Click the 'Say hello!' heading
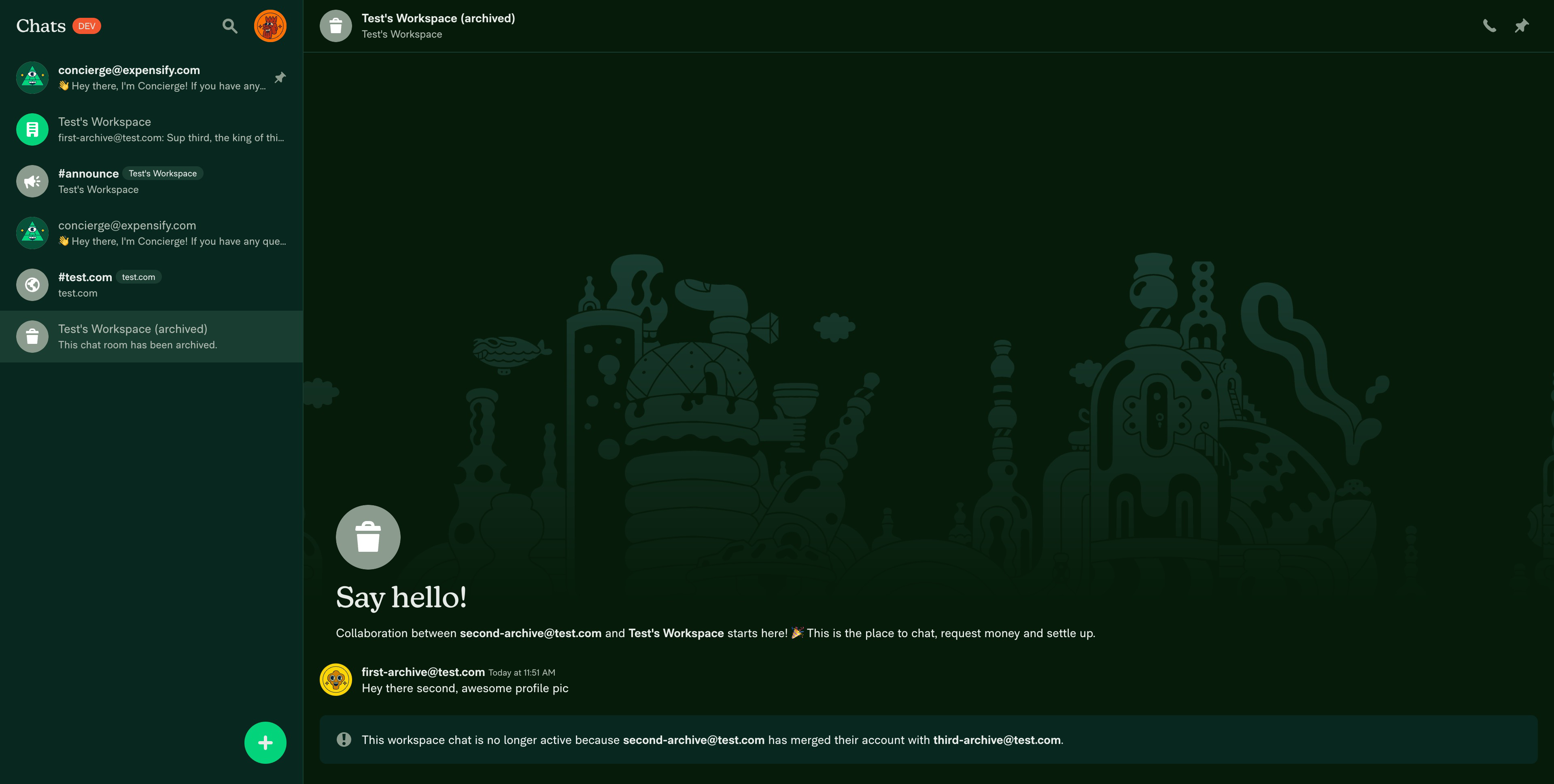This screenshot has height=784, width=1554. click(401, 598)
